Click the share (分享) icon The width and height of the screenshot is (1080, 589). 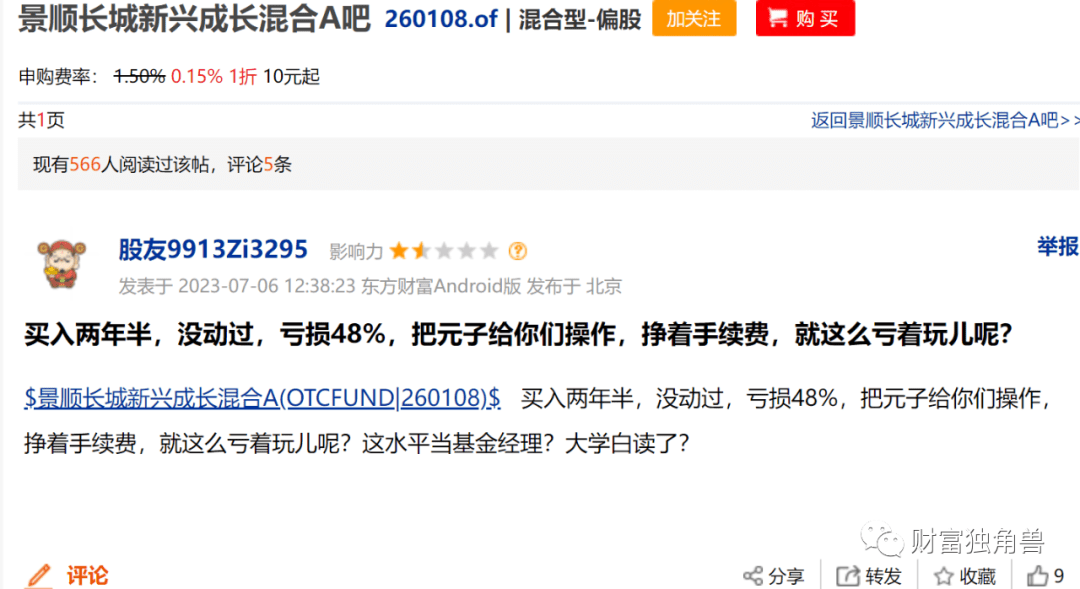pos(752,576)
